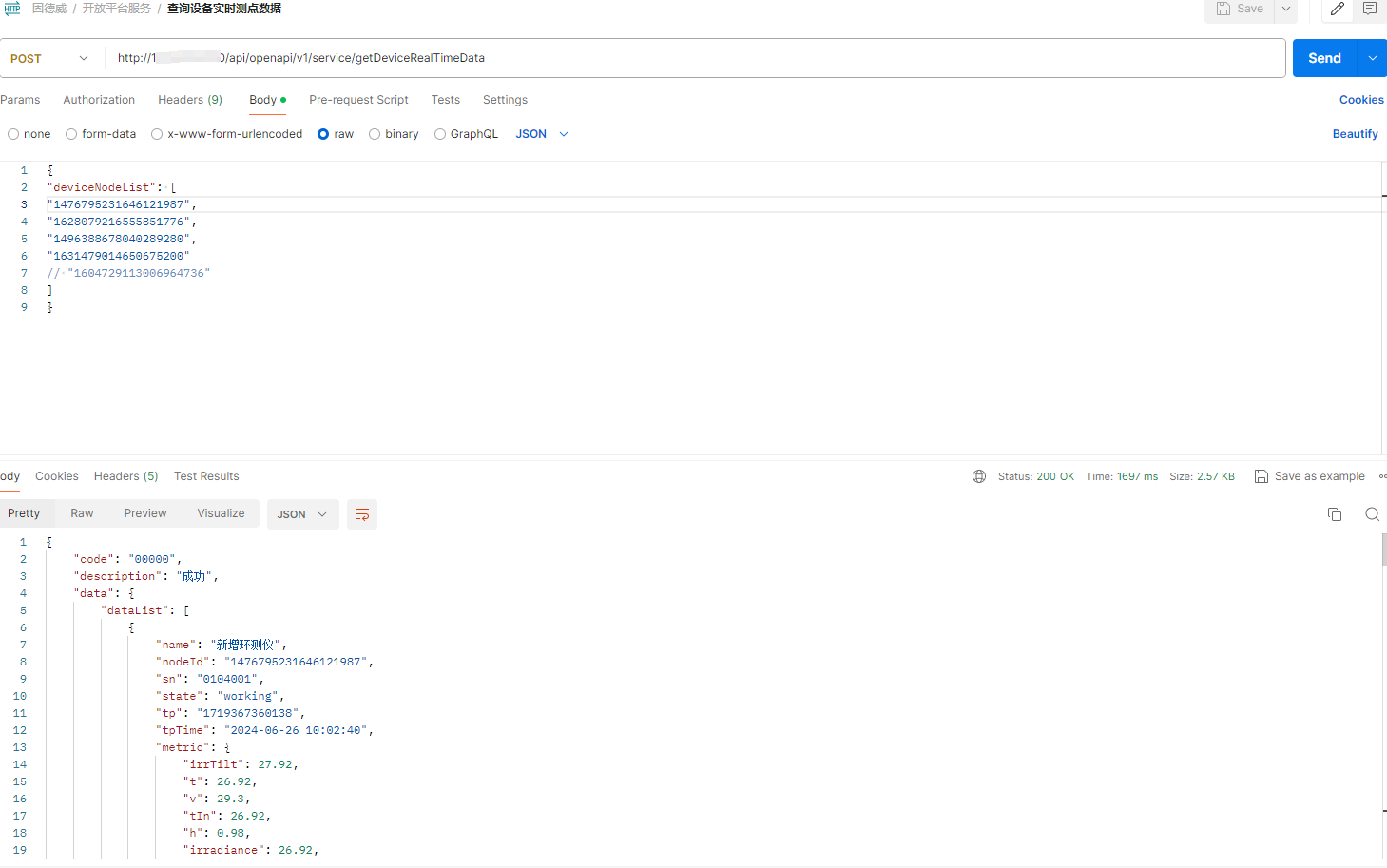This screenshot has height=868, width=1387.
Task: Click the wrap lines icon in response toolbar
Action: 362,514
